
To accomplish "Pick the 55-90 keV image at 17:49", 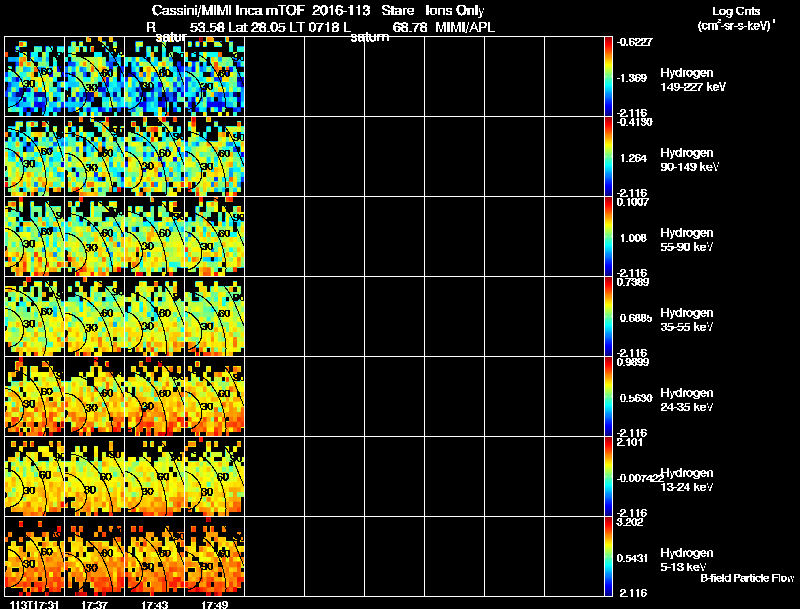I will 215,237.
